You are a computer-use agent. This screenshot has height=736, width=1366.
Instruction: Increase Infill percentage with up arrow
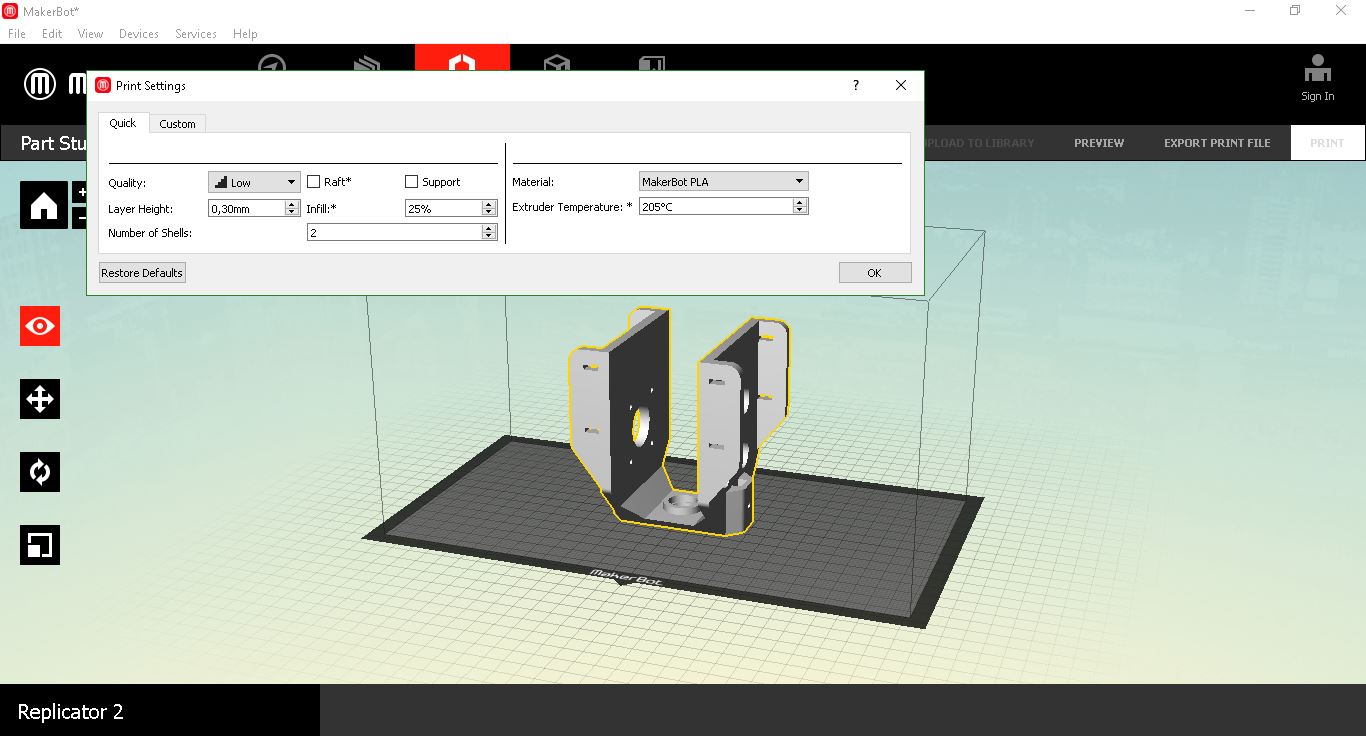click(489, 204)
